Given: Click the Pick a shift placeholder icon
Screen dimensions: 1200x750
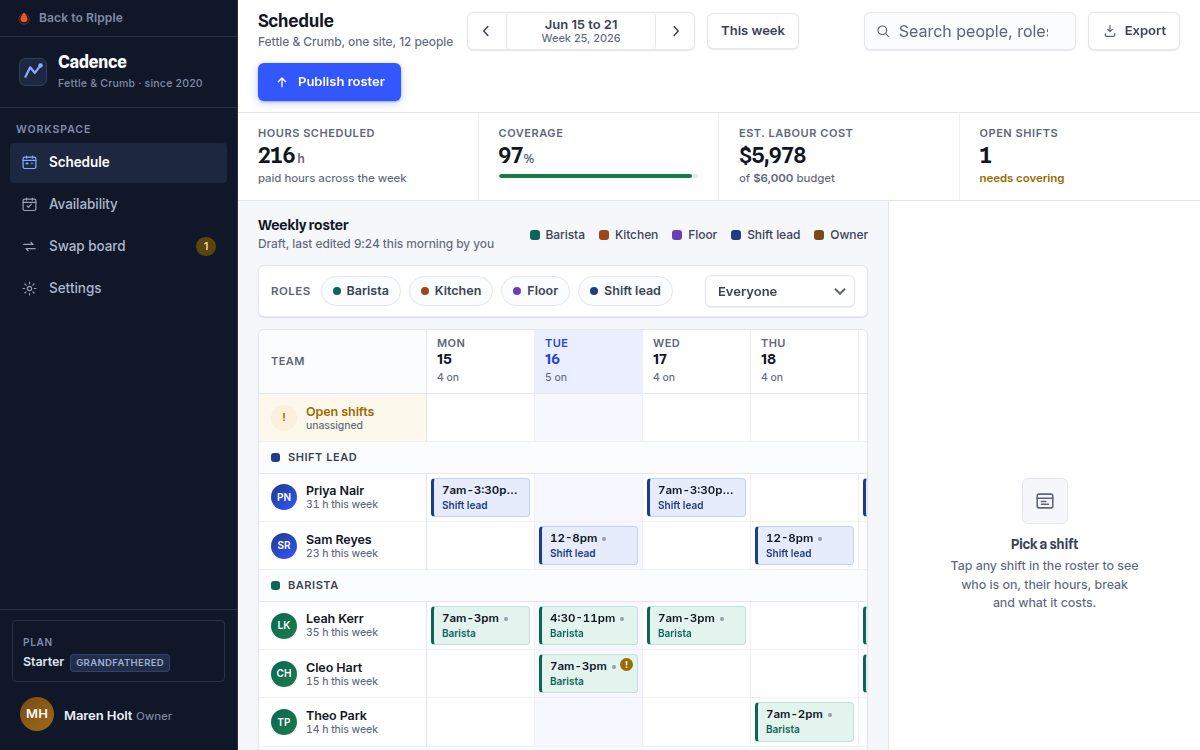Looking at the screenshot, I should (1045, 501).
